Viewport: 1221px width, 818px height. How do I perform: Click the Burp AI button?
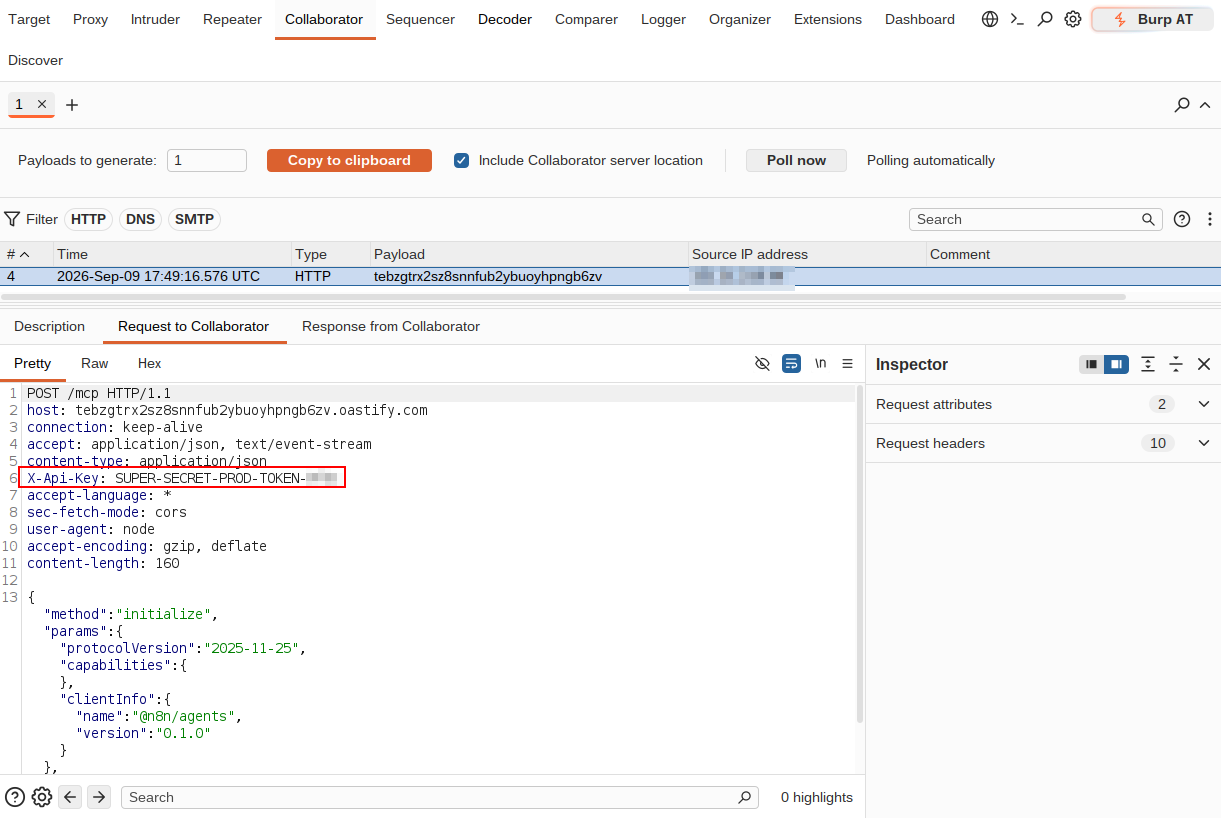click(1153, 19)
